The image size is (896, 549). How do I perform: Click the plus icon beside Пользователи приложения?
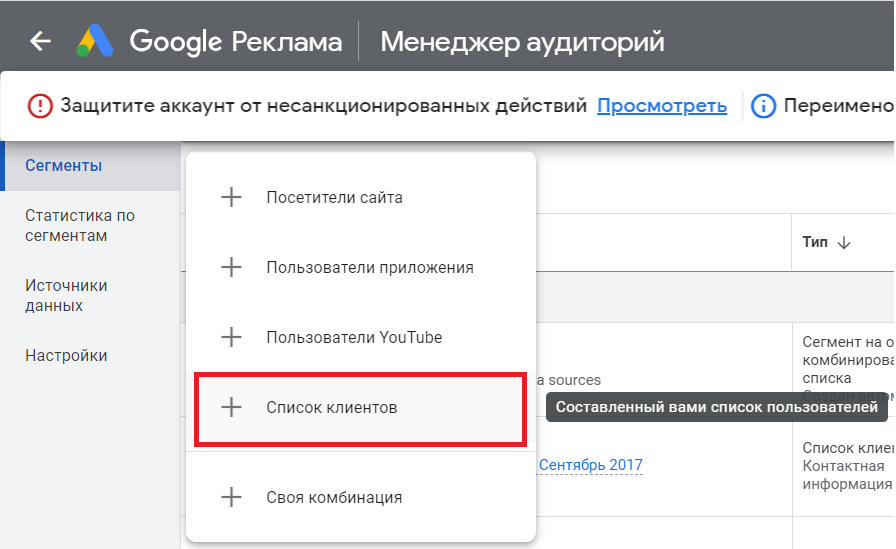tap(231, 267)
